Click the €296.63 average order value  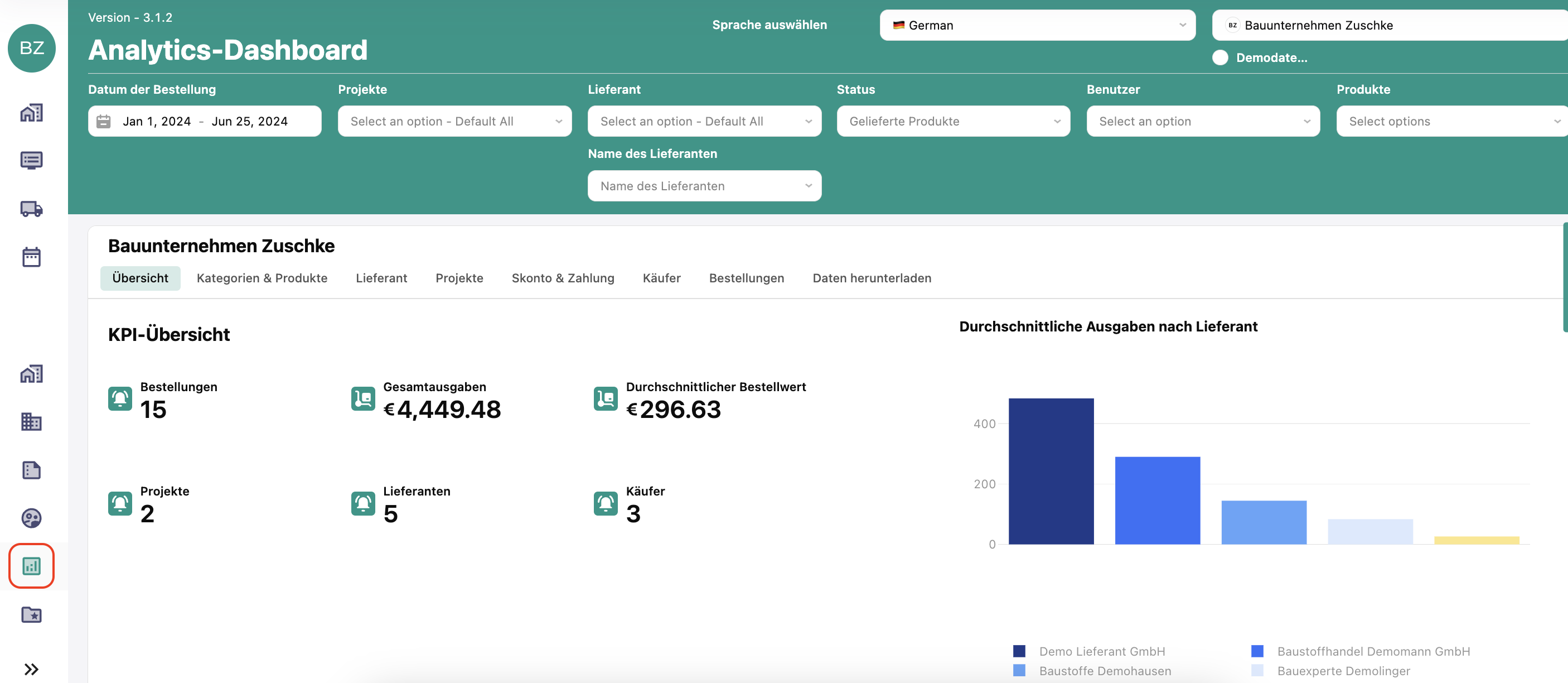(x=673, y=410)
